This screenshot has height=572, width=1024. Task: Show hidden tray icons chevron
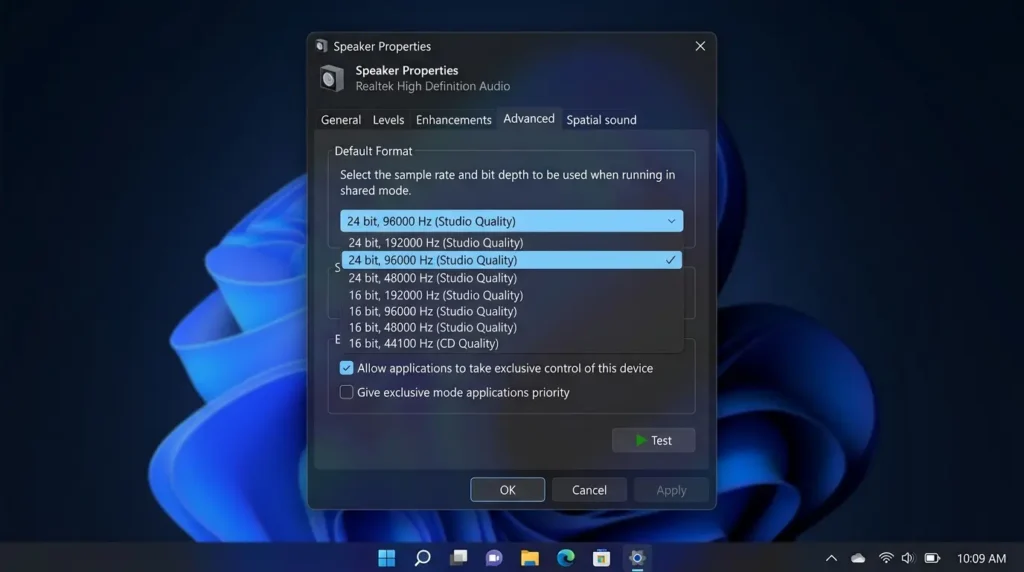[x=831, y=558]
